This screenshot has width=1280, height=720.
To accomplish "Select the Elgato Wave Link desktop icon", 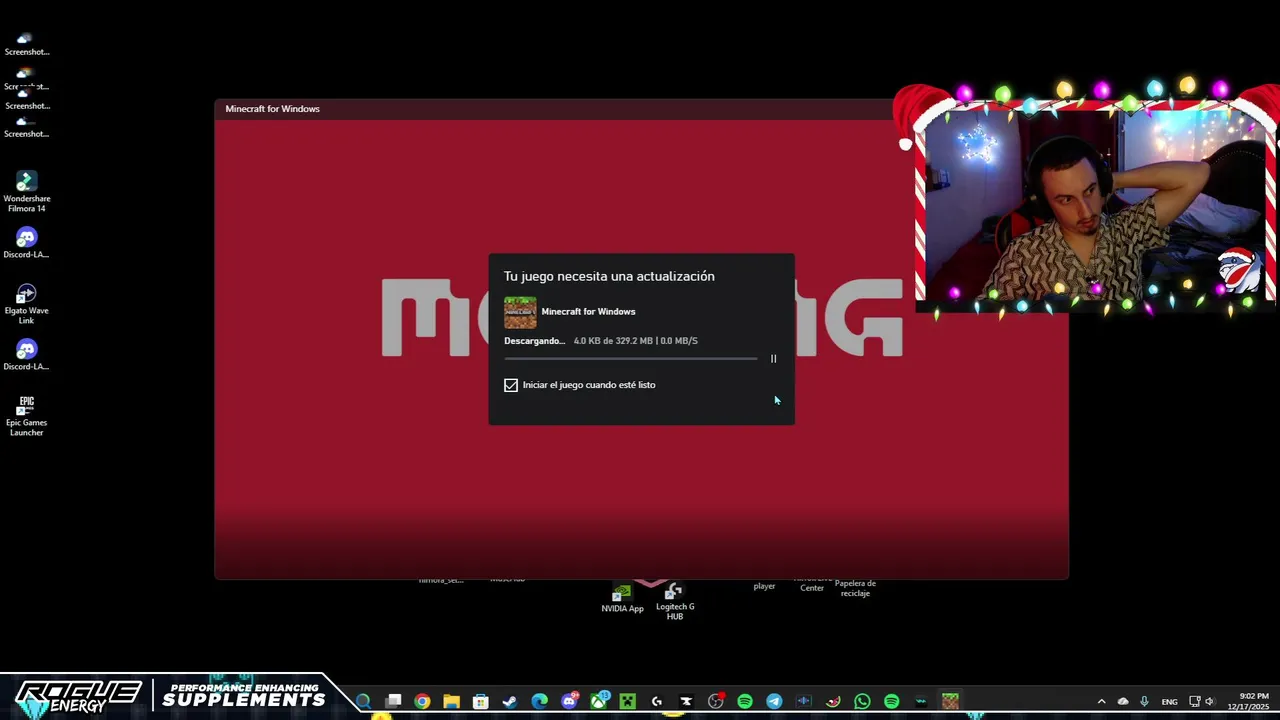I will (27, 304).
